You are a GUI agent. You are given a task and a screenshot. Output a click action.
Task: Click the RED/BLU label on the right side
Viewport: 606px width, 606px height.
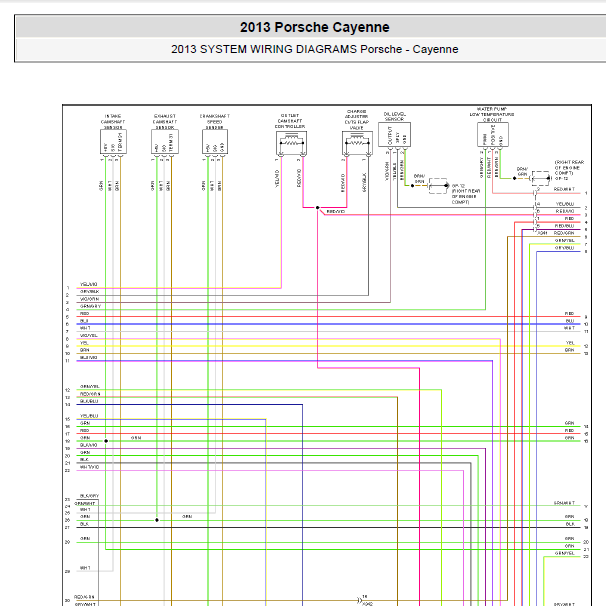click(x=564, y=226)
